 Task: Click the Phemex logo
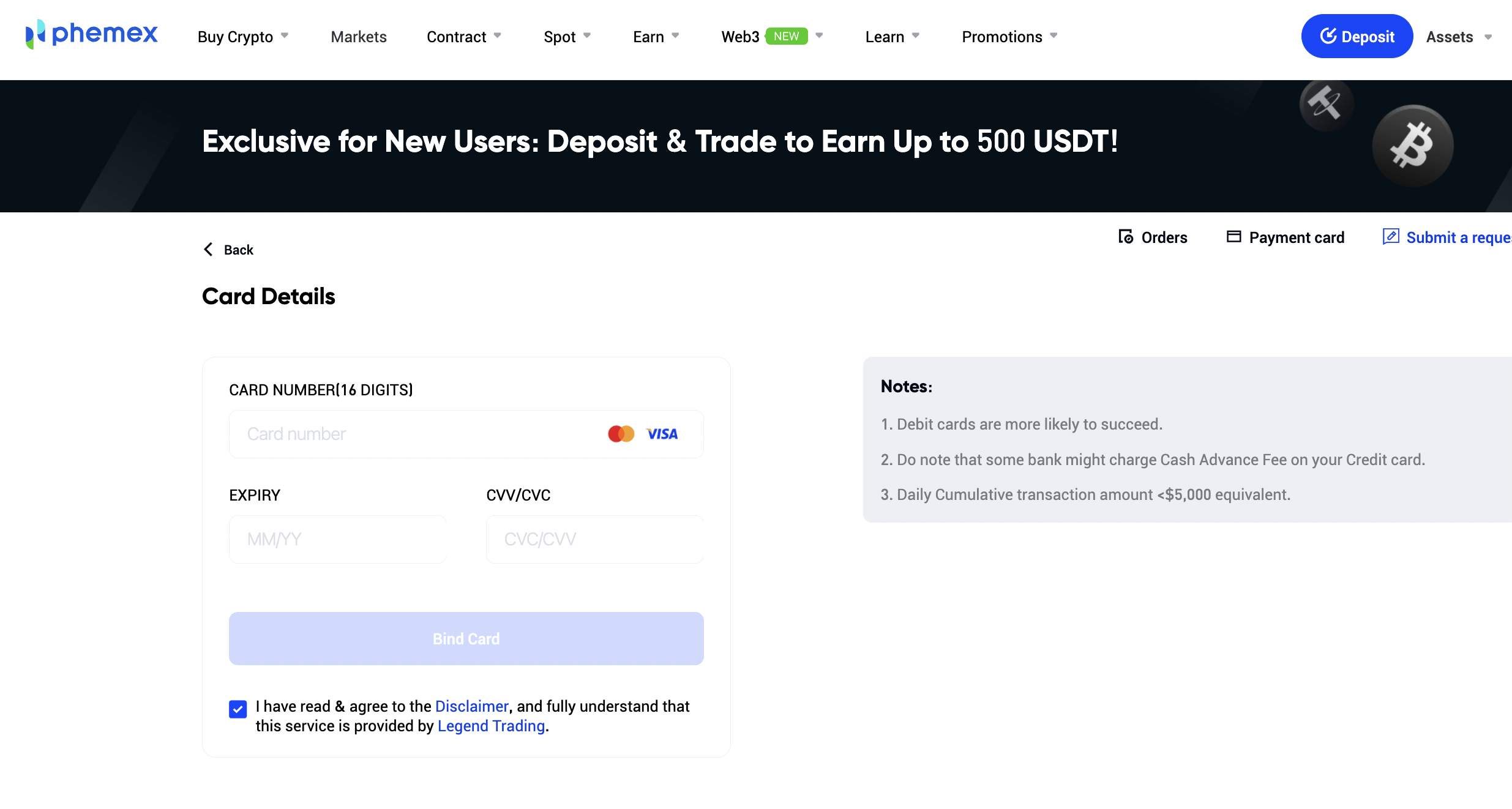pos(92,34)
